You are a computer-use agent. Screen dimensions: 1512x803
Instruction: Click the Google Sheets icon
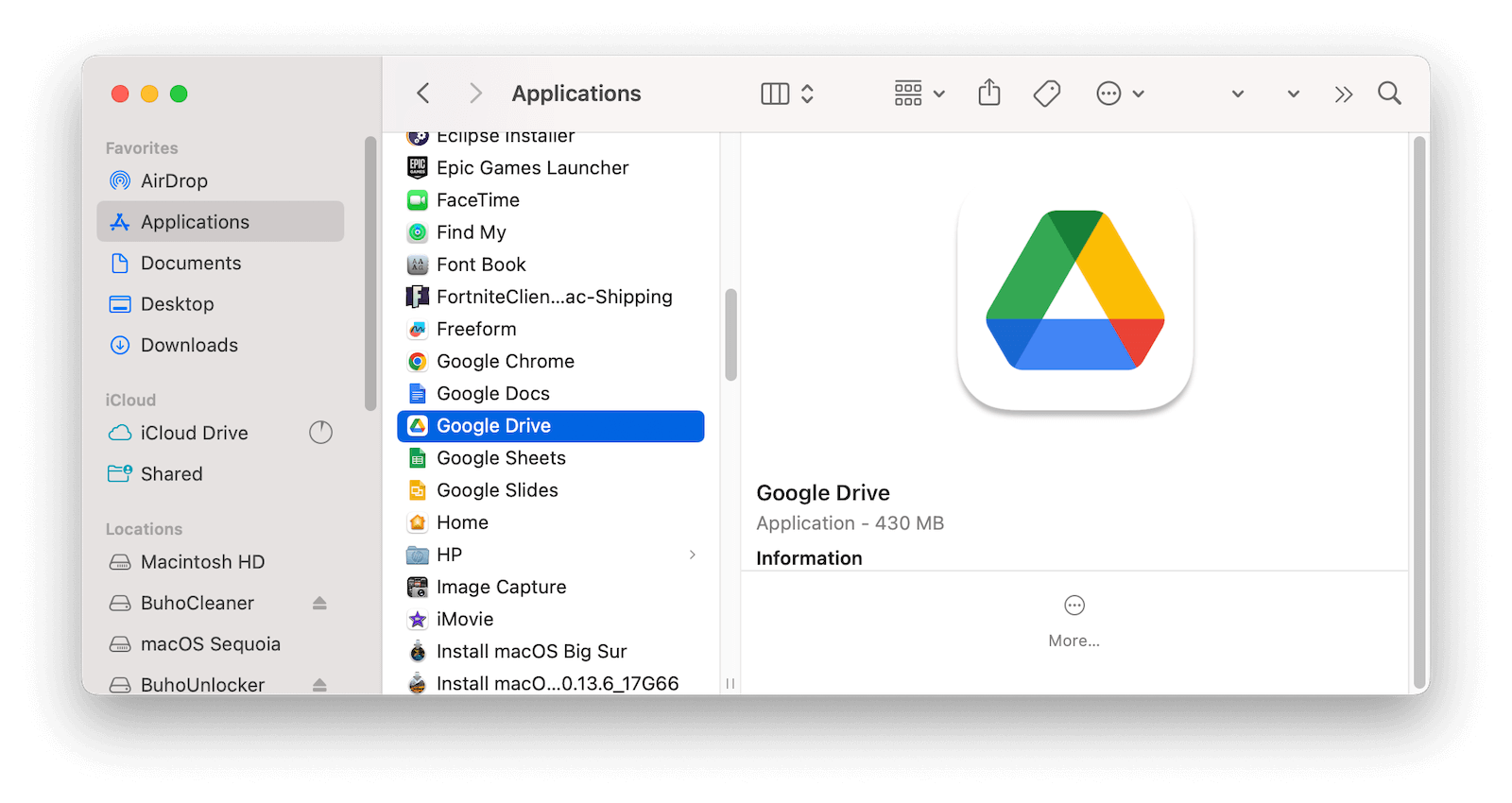(x=418, y=458)
